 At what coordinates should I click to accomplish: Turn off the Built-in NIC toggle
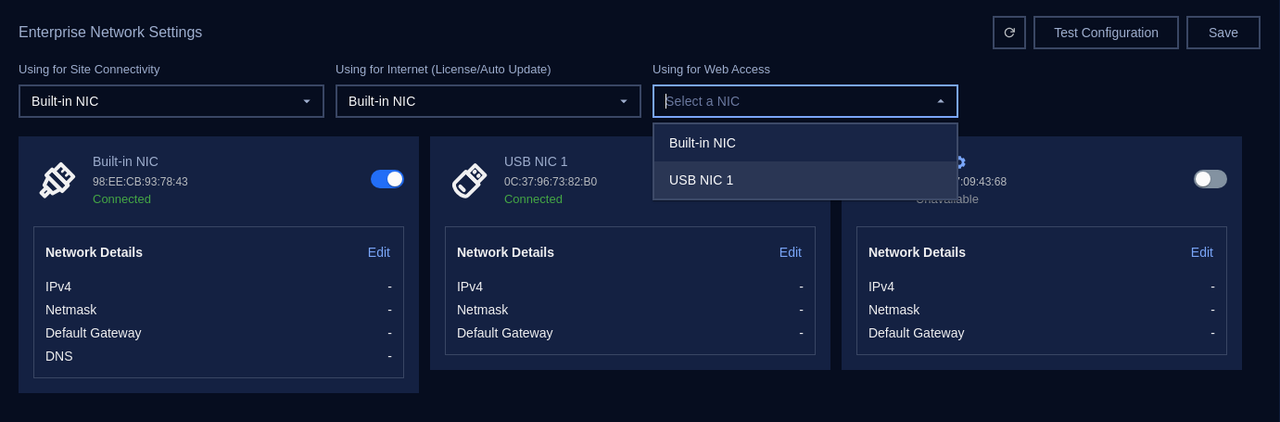[387, 179]
